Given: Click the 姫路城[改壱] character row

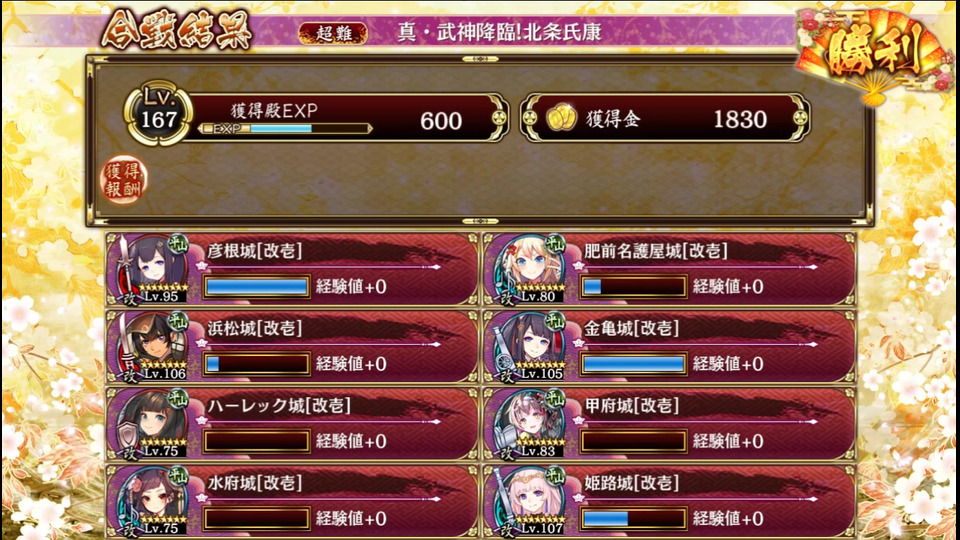Looking at the screenshot, I should (x=670, y=501).
